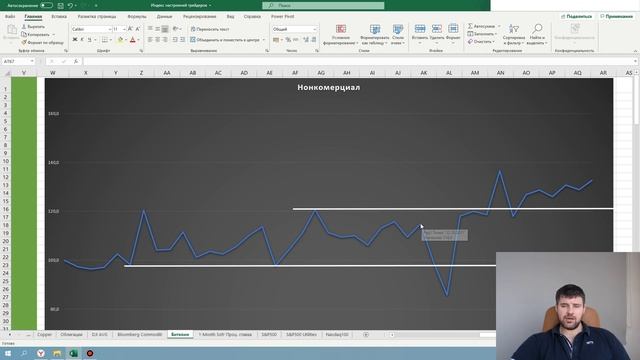Open Excel from the Windows taskbar
The height and width of the screenshot is (360, 640).
pos(73,353)
